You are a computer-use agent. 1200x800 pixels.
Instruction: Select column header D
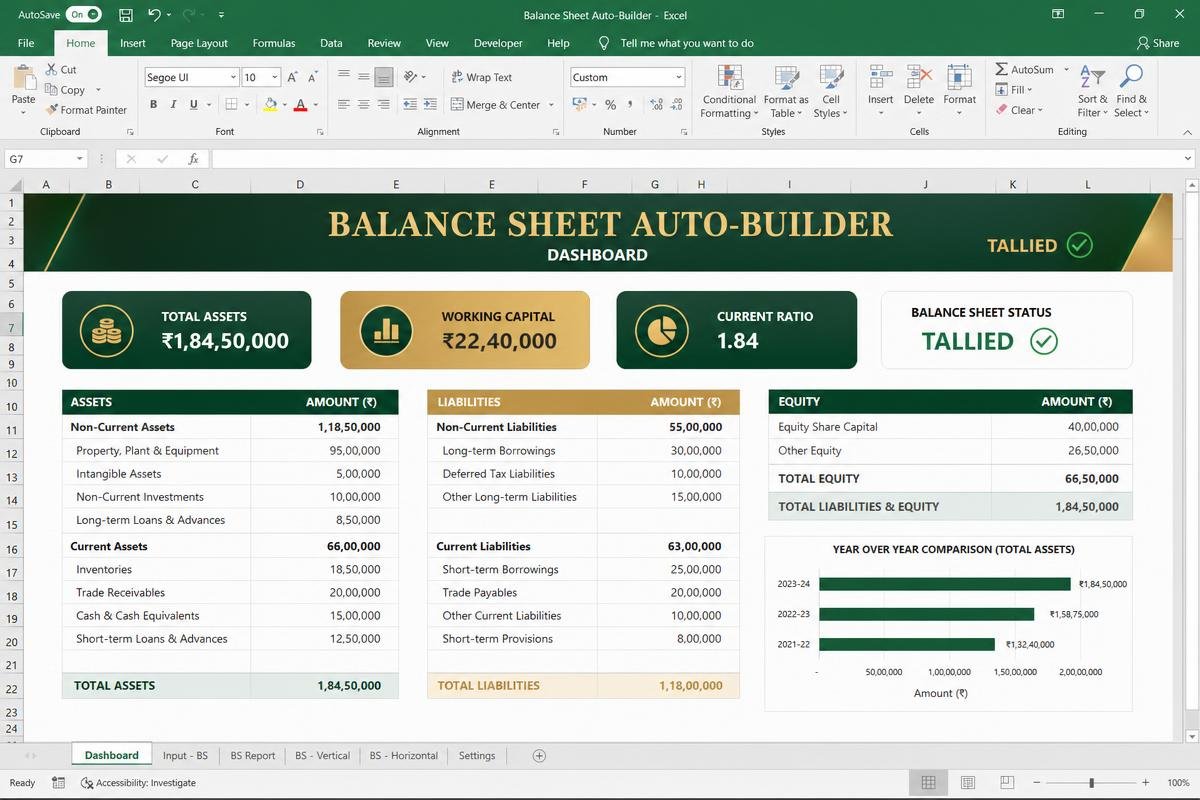[300, 184]
